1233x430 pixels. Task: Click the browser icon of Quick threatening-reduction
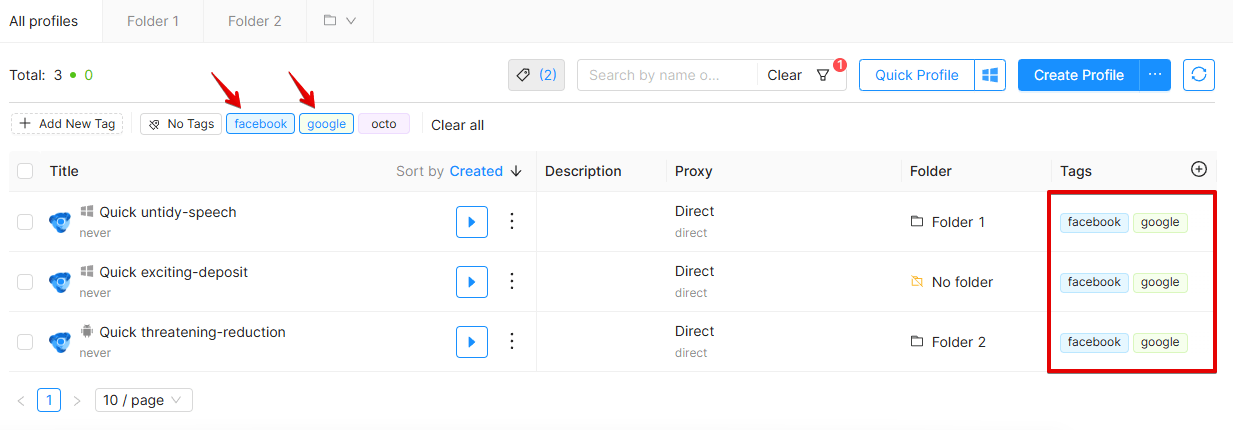click(x=60, y=342)
